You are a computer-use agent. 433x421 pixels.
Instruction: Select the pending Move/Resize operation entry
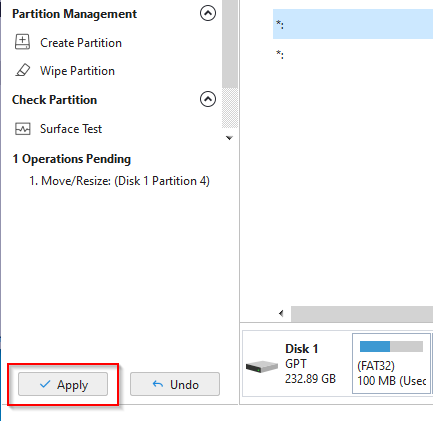click(119, 181)
